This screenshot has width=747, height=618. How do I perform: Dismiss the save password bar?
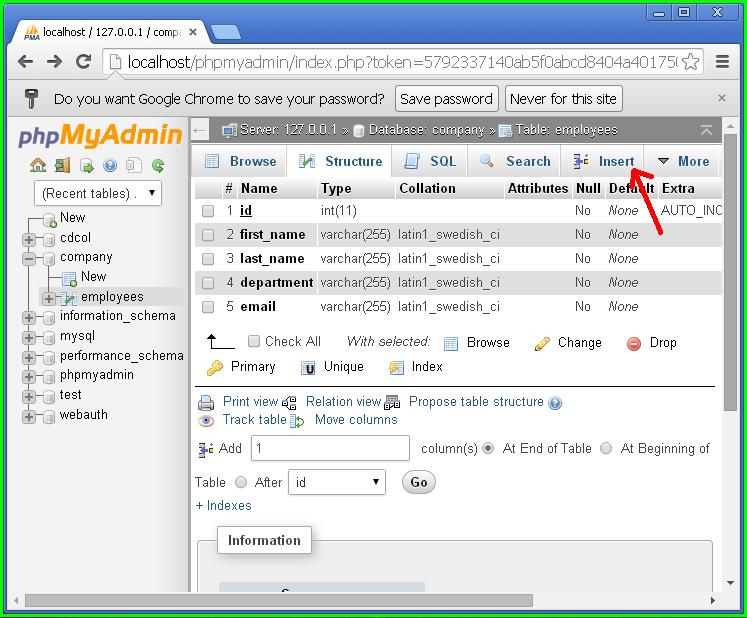[x=722, y=98]
